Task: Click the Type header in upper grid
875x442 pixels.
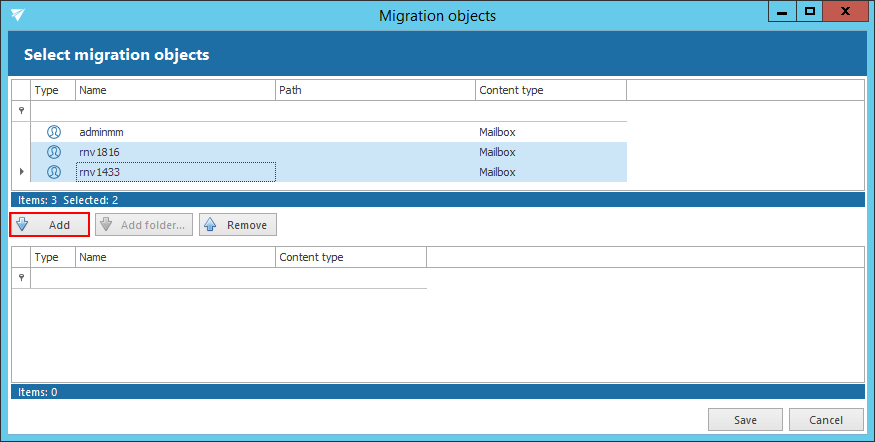Action: [x=53, y=90]
